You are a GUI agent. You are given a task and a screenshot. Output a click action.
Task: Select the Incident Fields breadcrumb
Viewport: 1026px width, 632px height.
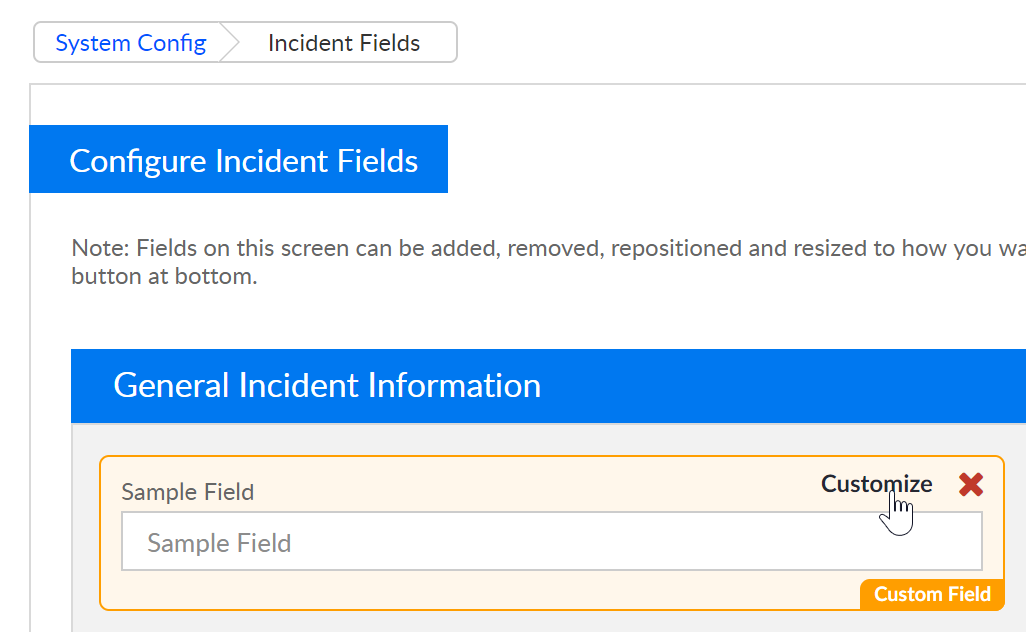click(344, 43)
